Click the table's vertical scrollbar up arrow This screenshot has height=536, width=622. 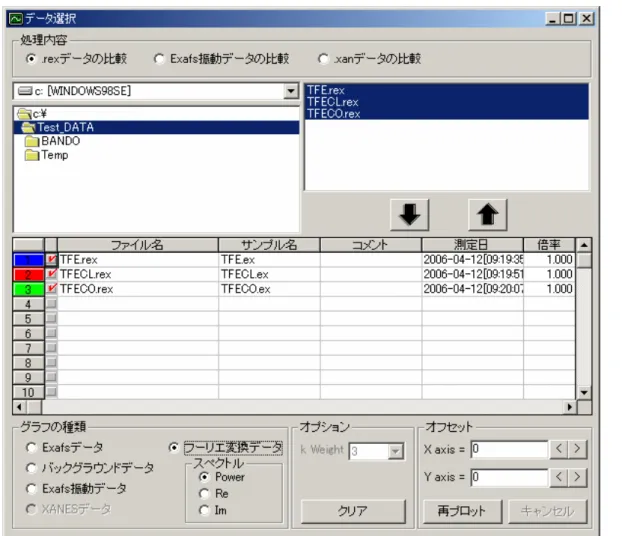click(x=584, y=245)
